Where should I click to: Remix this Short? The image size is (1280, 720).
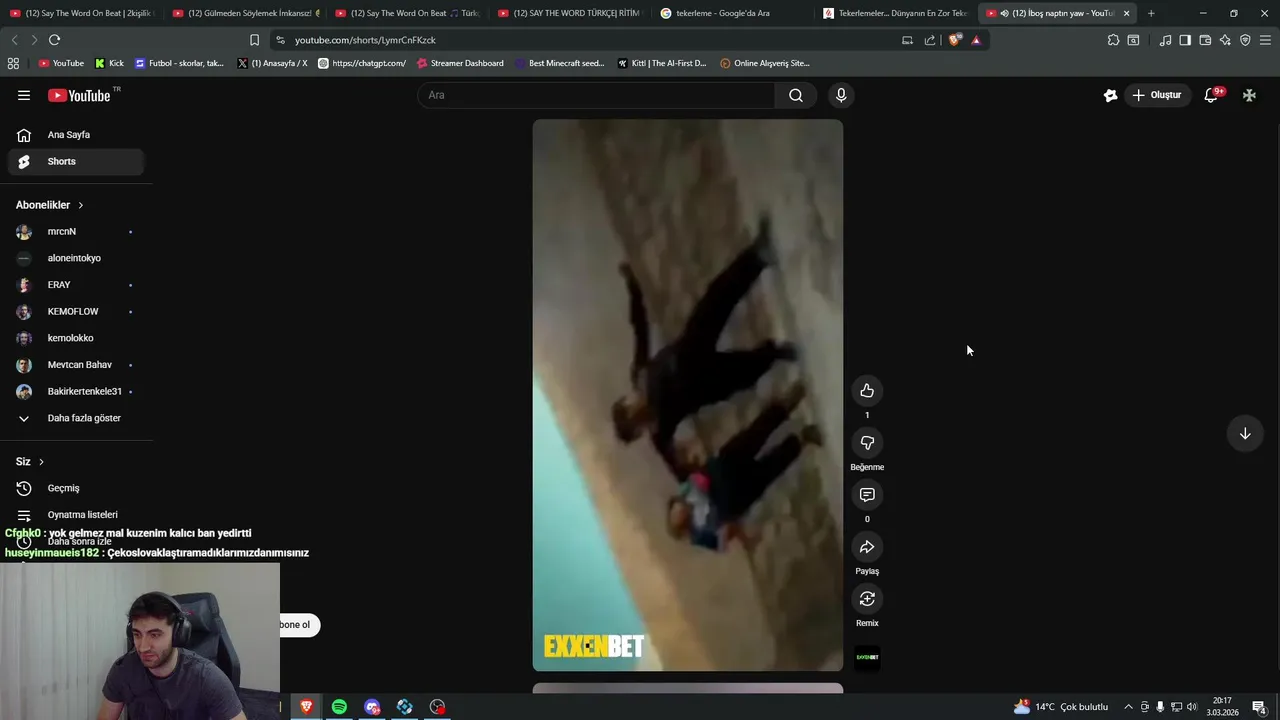click(867, 599)
